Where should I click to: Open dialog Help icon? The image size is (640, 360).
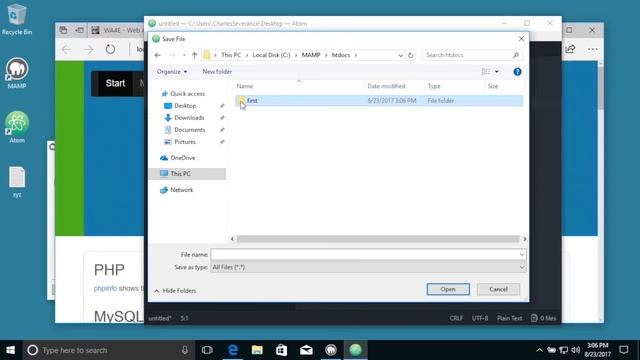click(x=517, y=71)
